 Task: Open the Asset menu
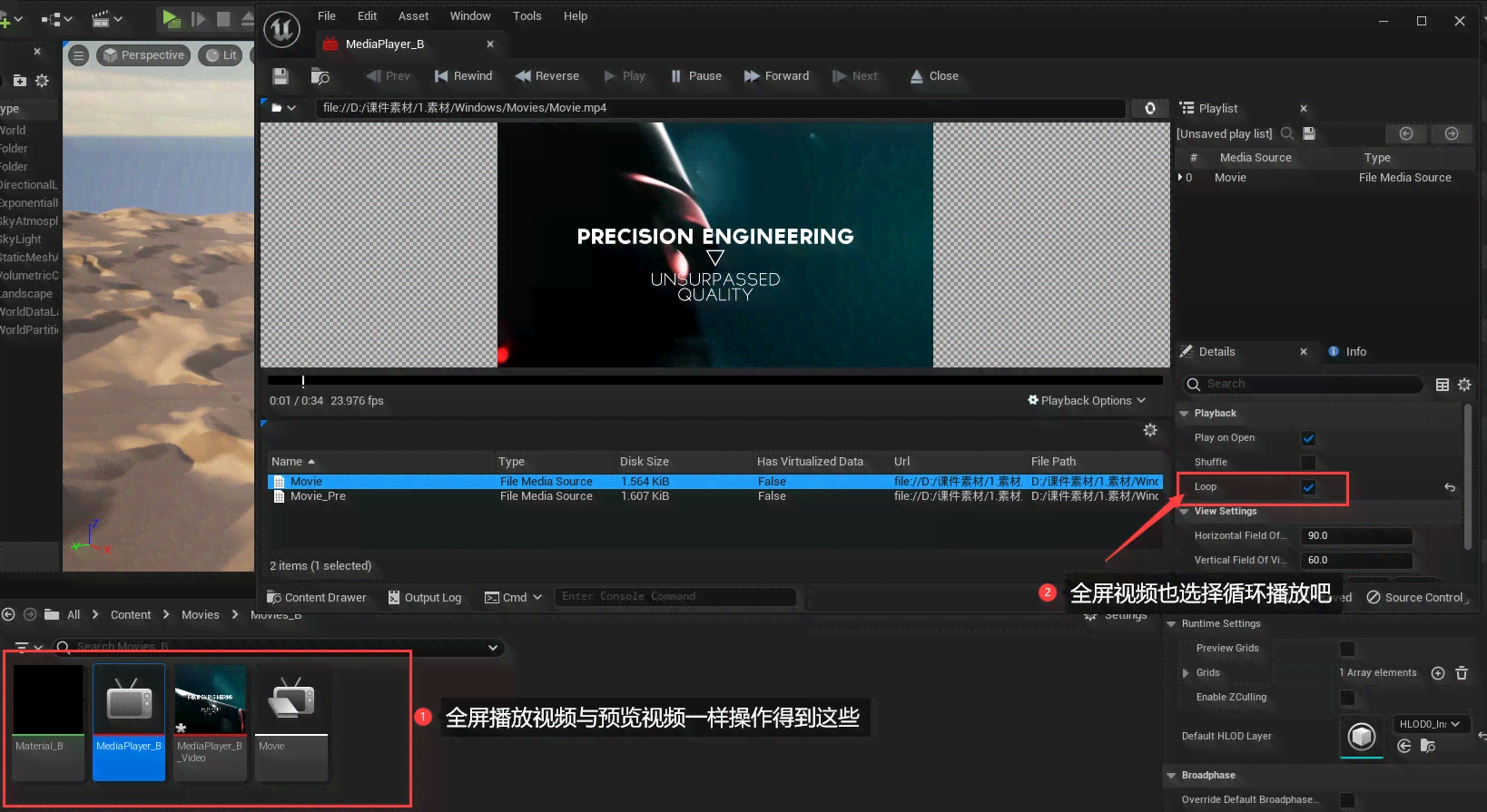click(x=413, y=16)
